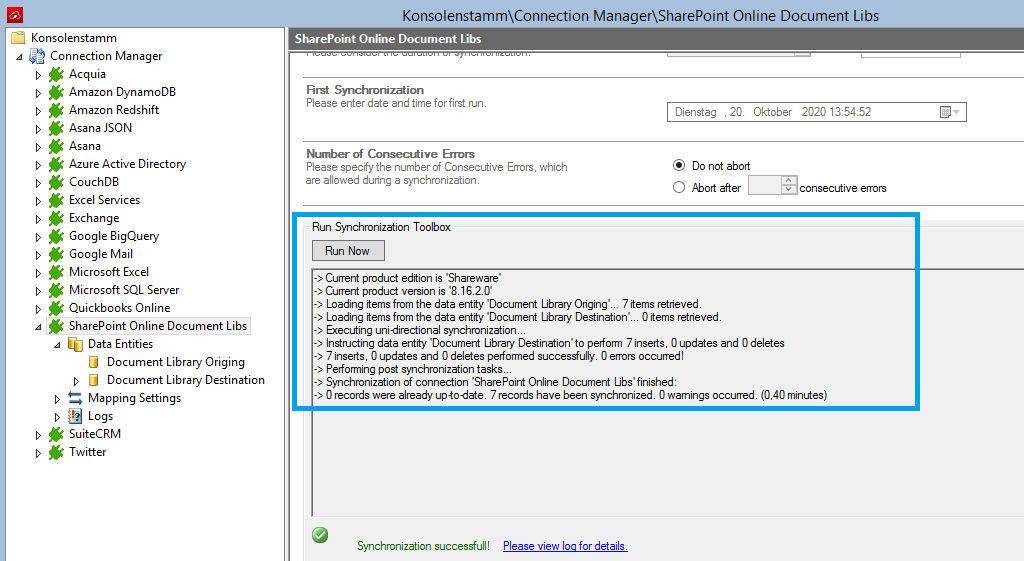Select Google BigQuery connection

coord(113,236)
